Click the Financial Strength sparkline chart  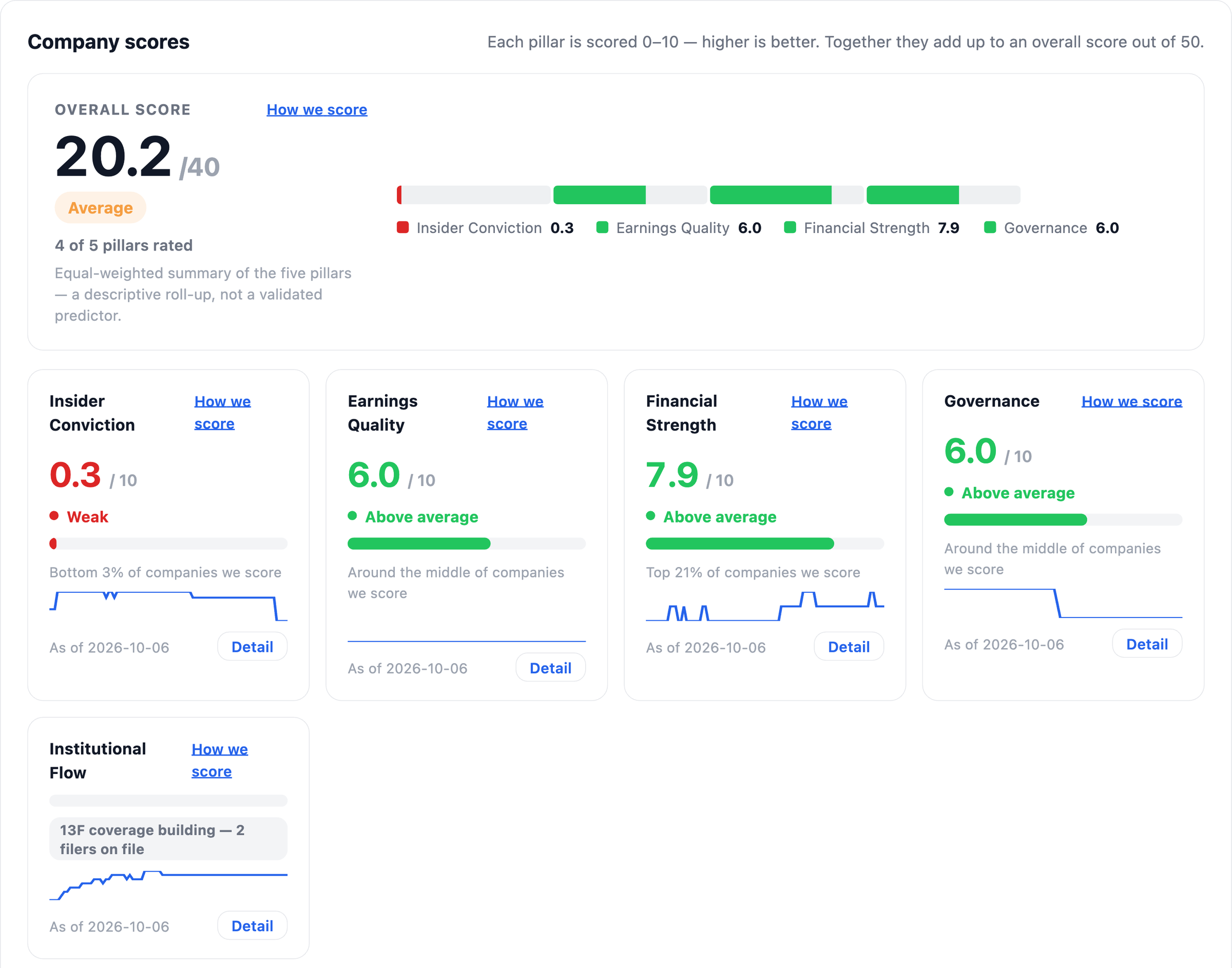tap(764, 606)
